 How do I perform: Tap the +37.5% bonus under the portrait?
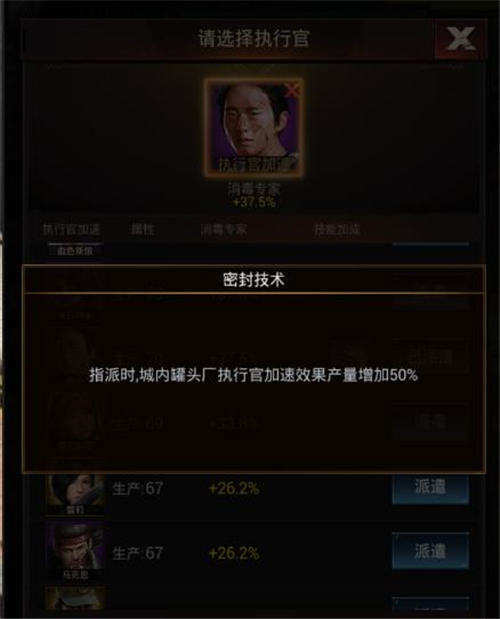tap(254, 202)
